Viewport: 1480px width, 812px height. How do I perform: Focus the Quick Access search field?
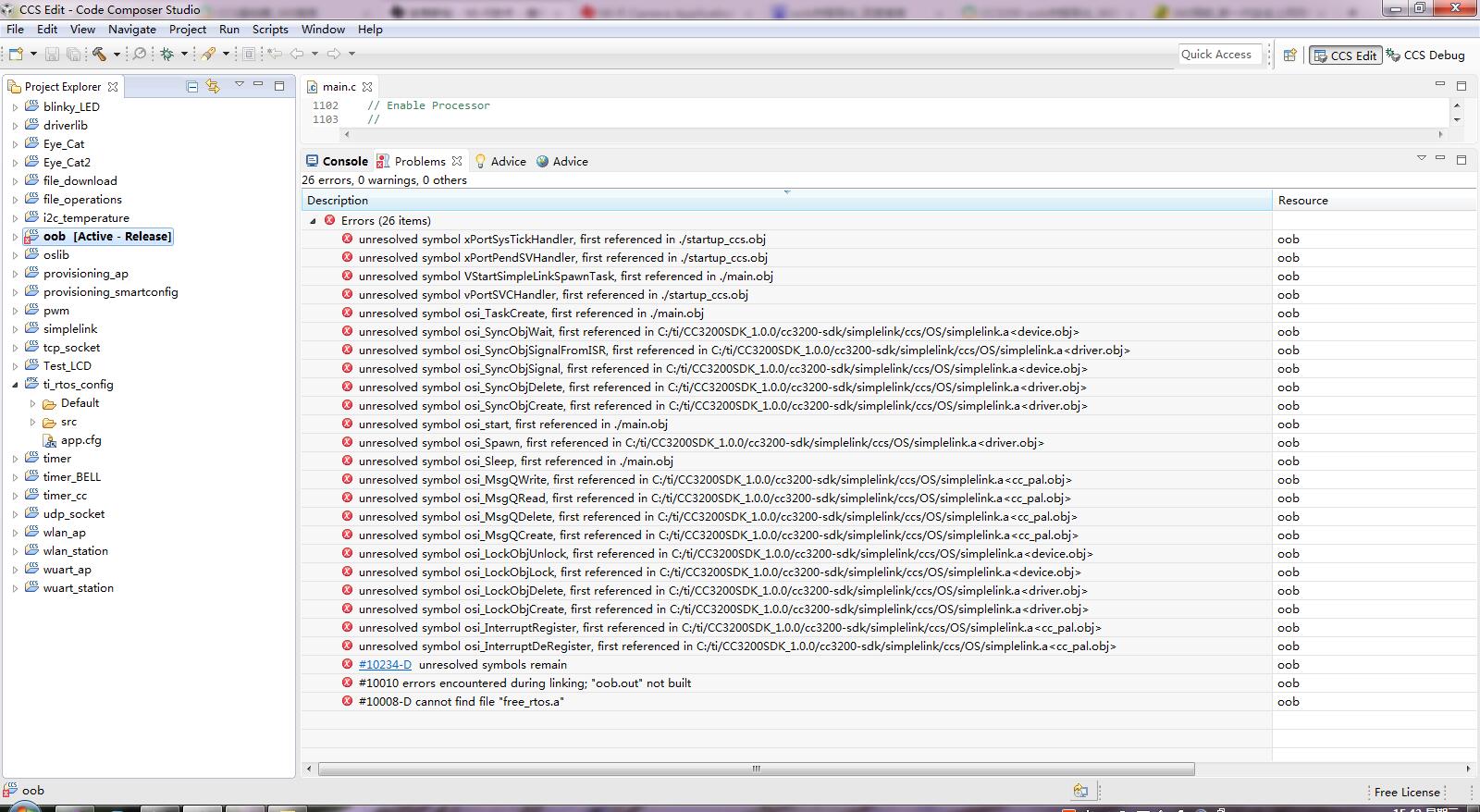coord(1219,55)
